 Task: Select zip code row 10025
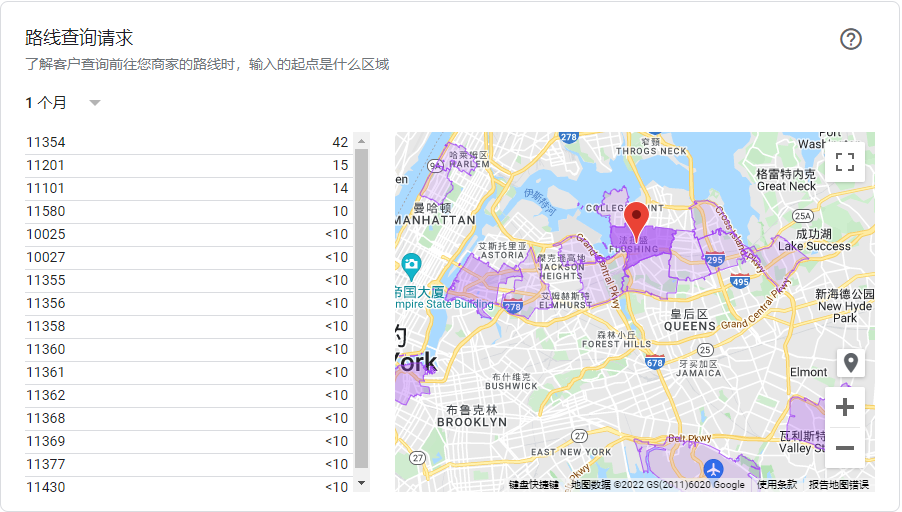click(188, 235)
